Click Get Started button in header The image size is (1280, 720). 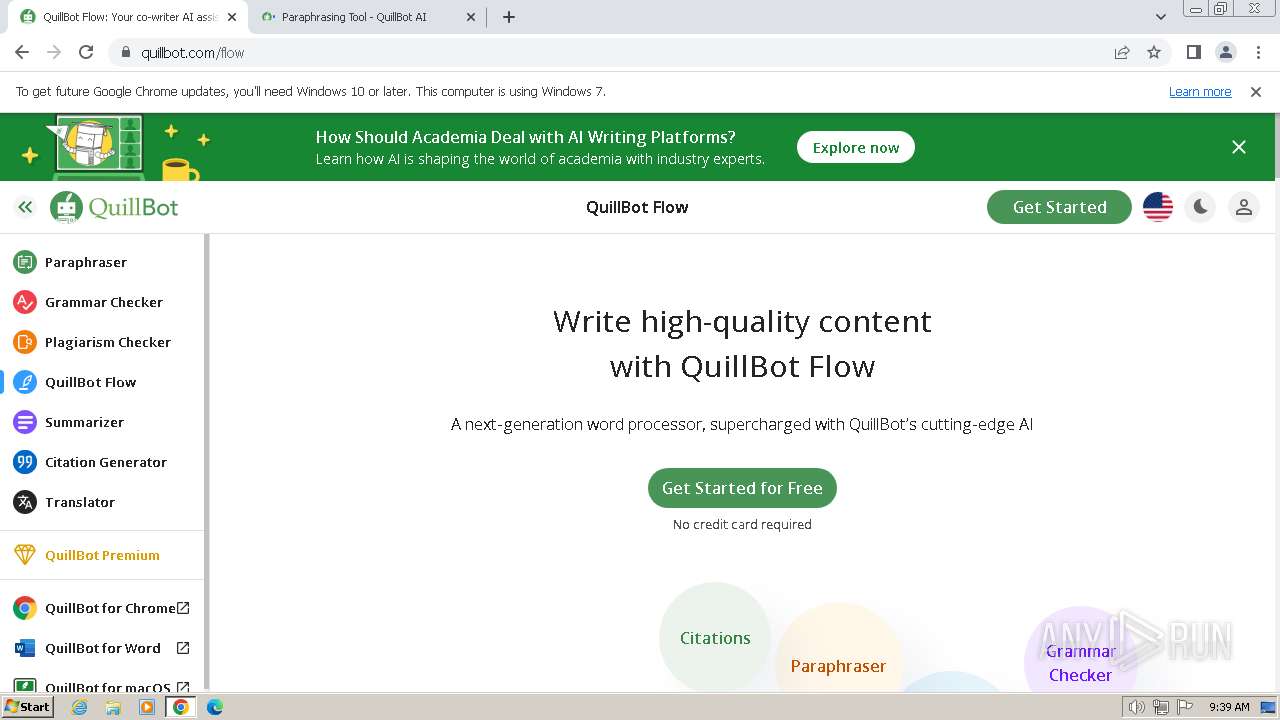coord(1059,207)
